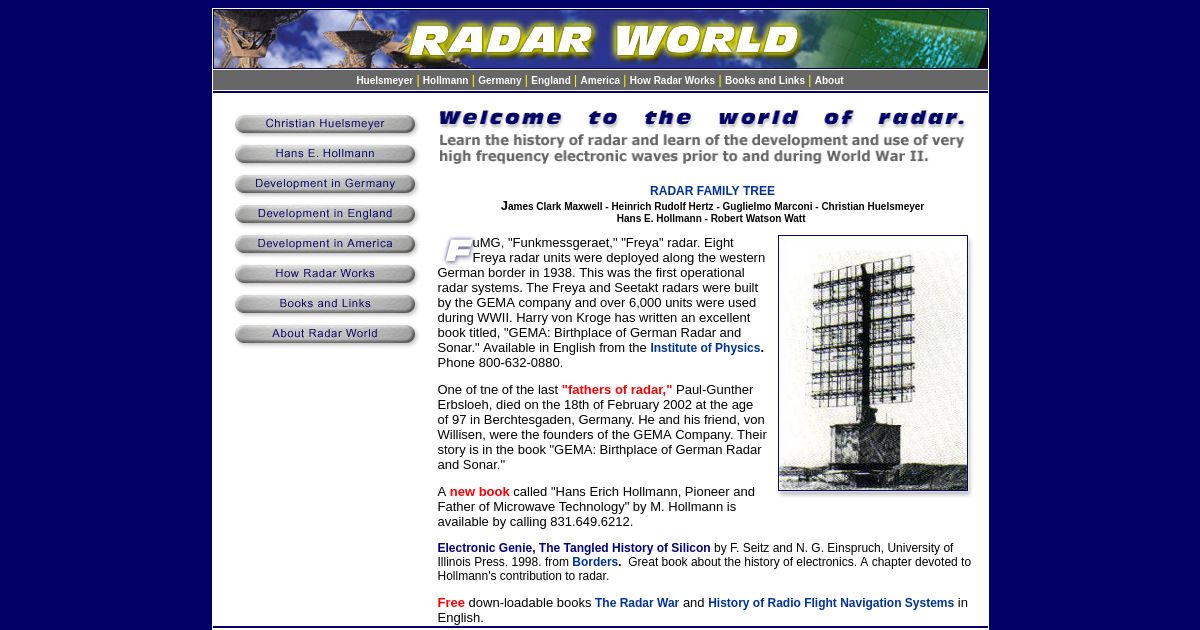Select Germany in the top navigation bar
Screen dimensions: 1200x630
click(x=499, y=81)
